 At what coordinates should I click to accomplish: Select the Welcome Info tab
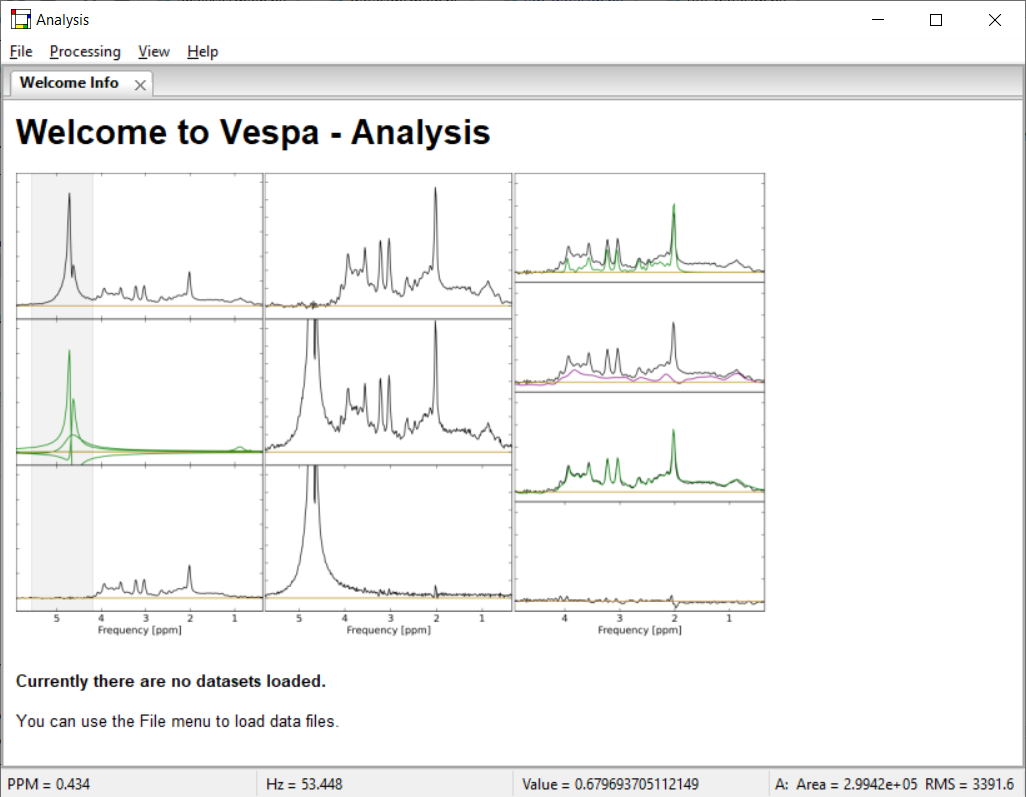(66, 83)
